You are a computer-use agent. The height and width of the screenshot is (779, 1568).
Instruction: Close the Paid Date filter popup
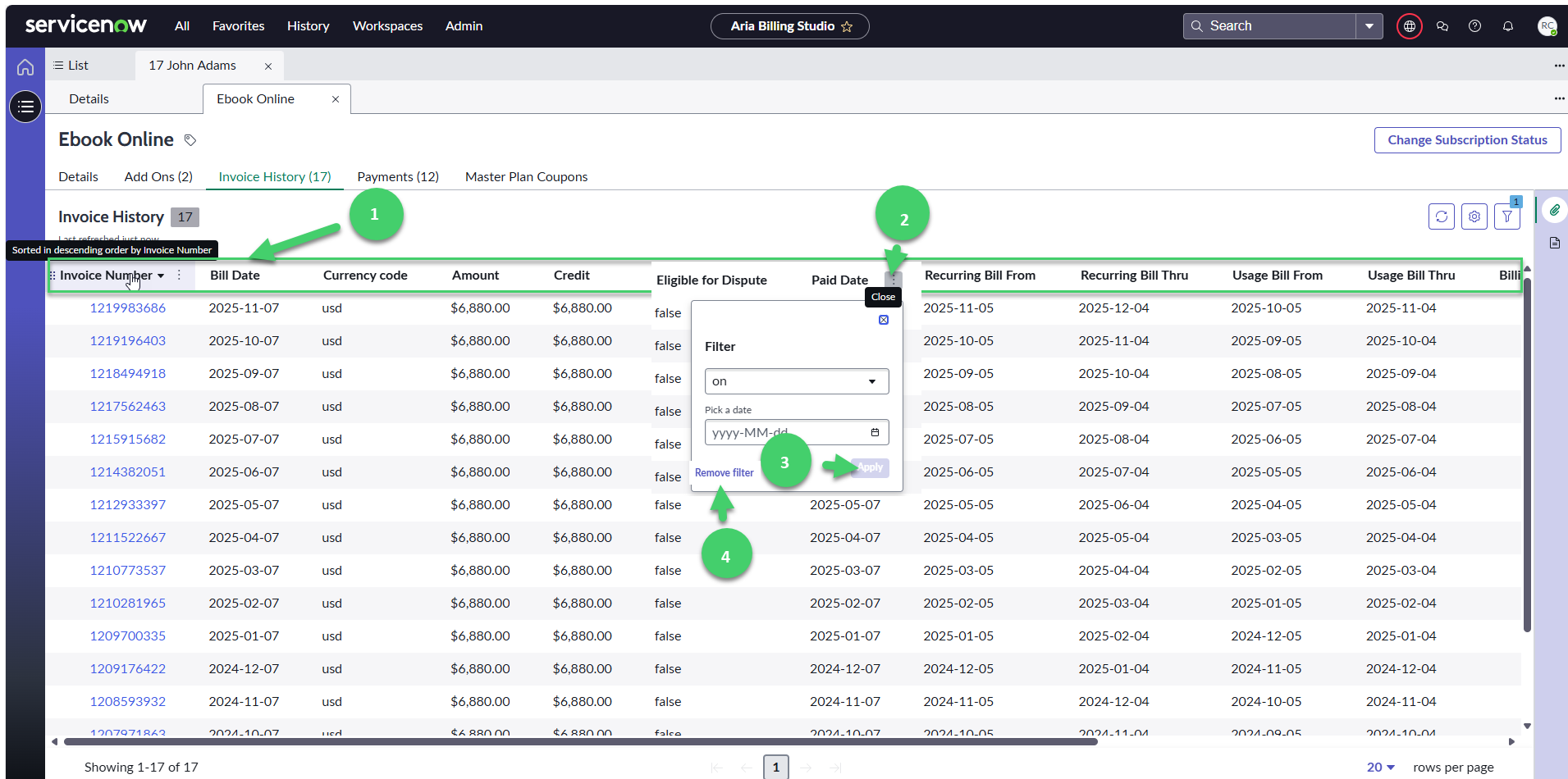click(x=884, y=320)
